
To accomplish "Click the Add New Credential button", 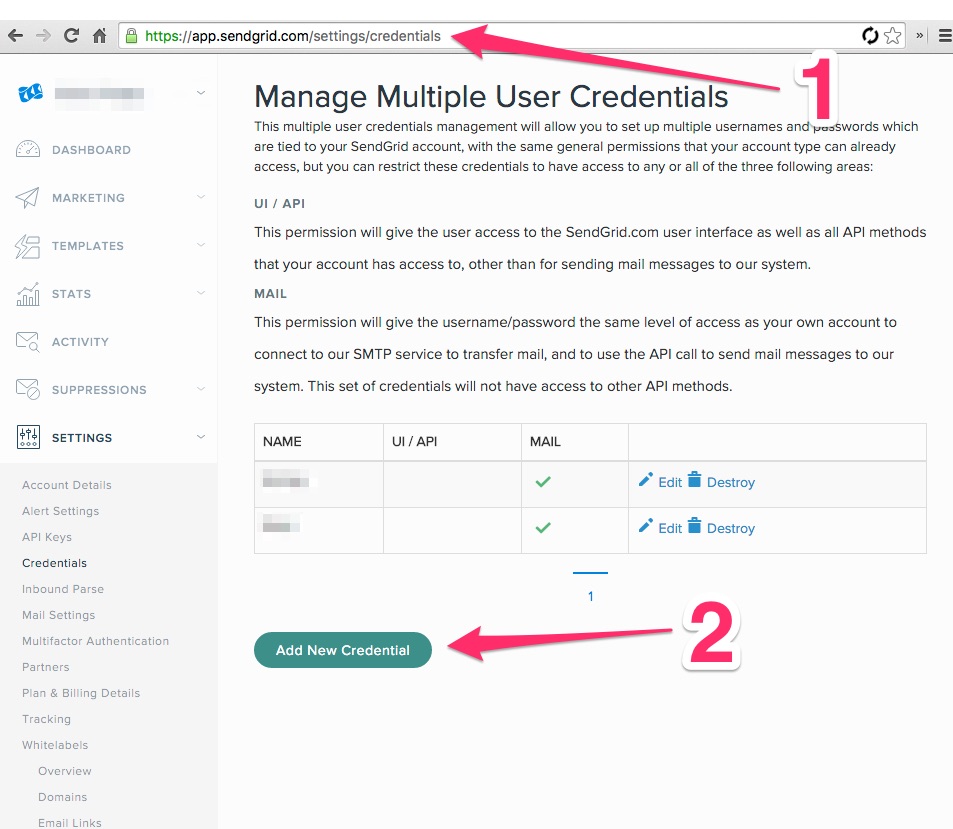I will [x=343, y=650].
